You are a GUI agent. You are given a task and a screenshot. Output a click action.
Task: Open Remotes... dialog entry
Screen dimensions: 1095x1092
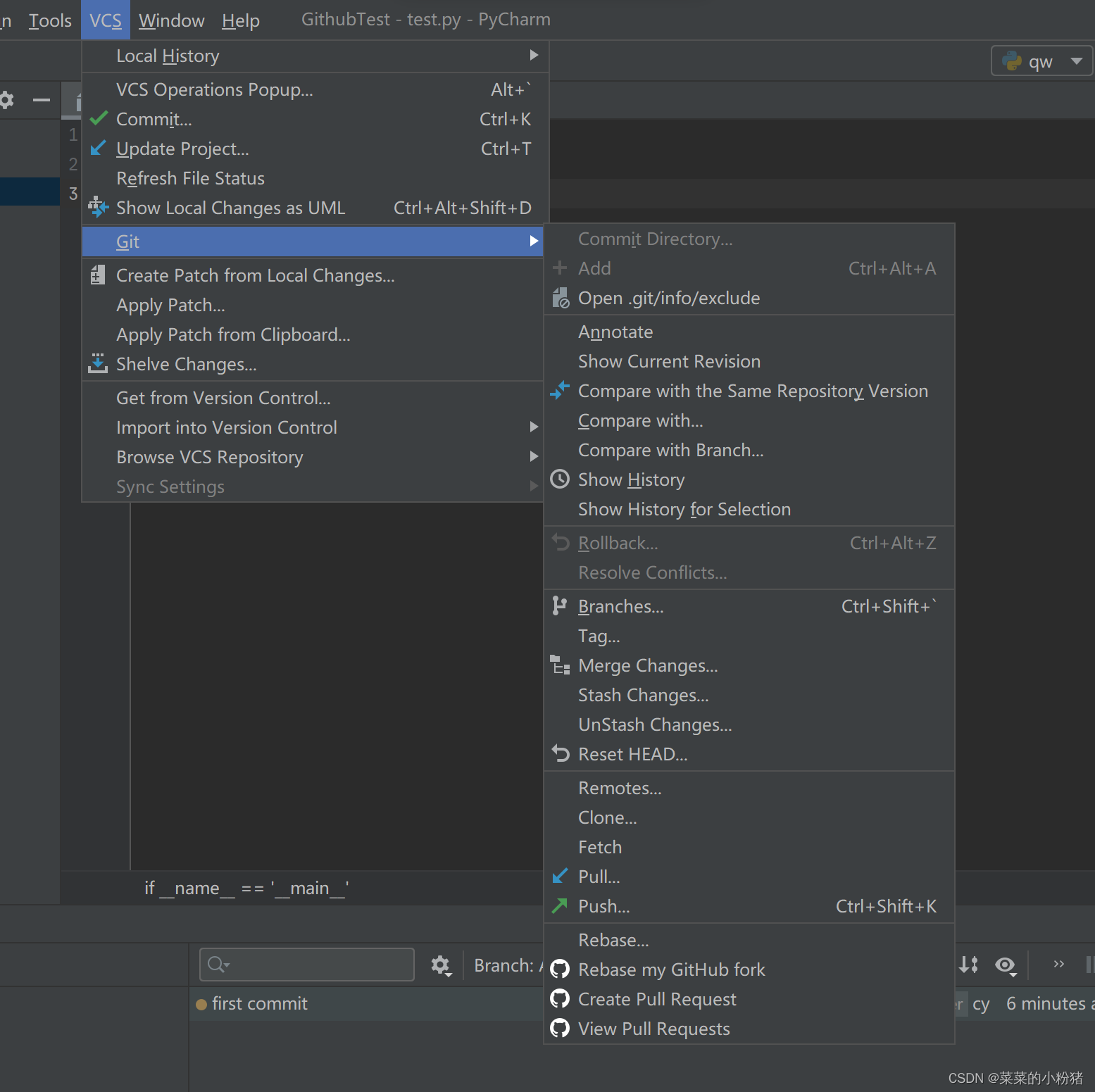tap(749, 788)
